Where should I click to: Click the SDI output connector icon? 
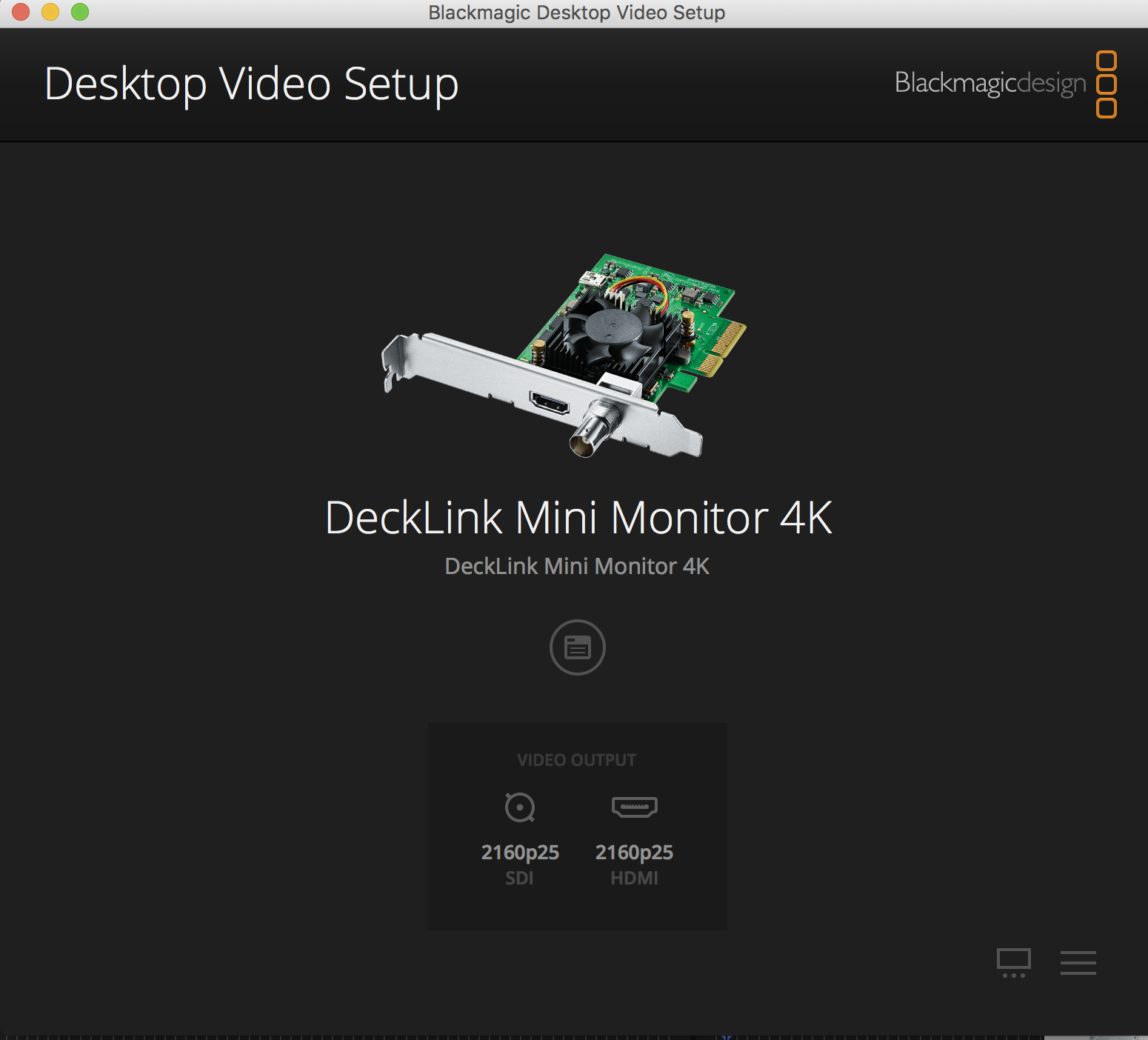[520, 807]
